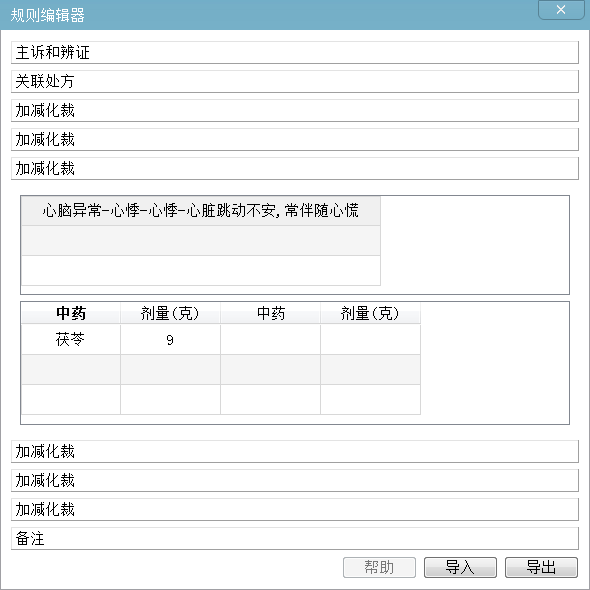This screenshot has width=590, height=590.
Task: Expand the 主诉和辨证 section header
Action: pos(295,53)
